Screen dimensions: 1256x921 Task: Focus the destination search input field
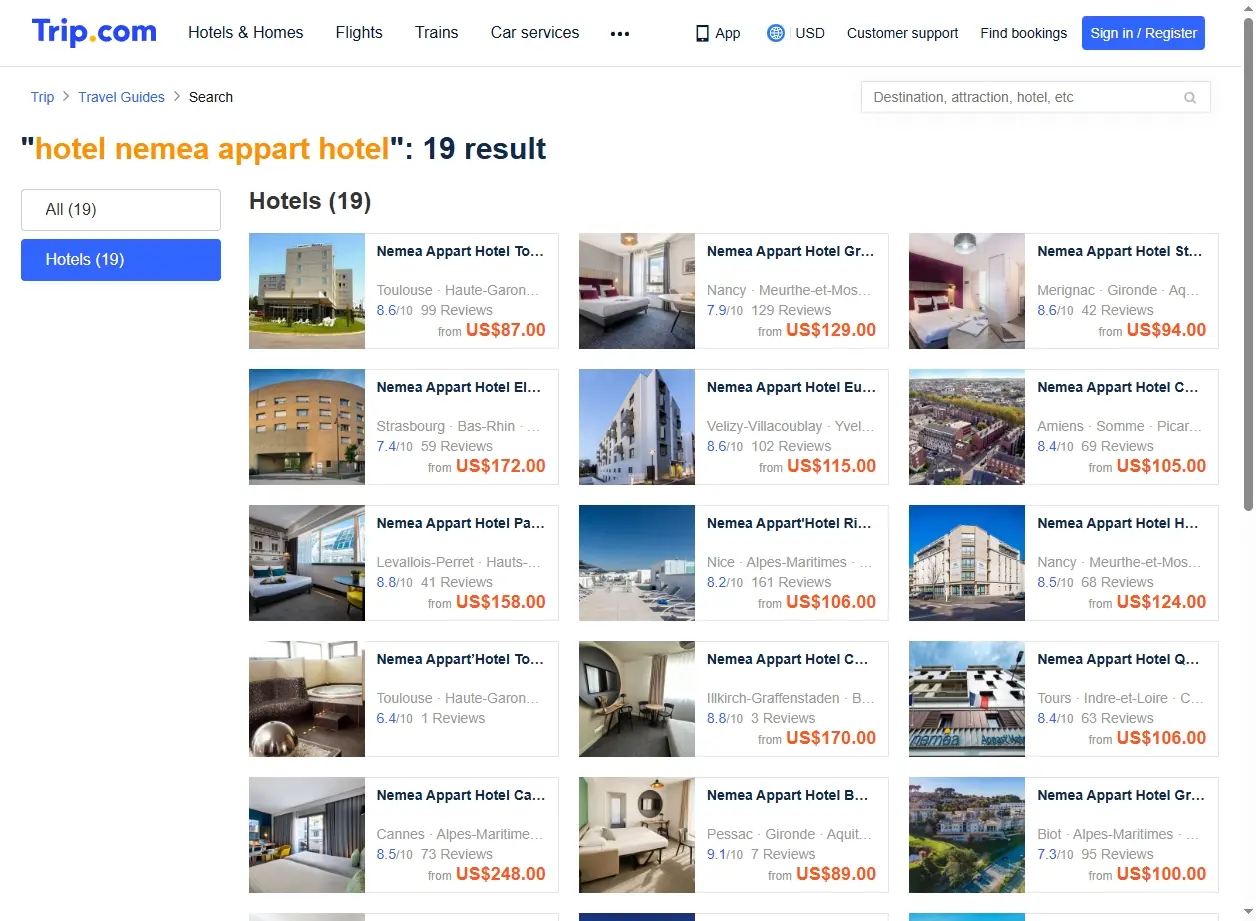tap(1023, 97)
